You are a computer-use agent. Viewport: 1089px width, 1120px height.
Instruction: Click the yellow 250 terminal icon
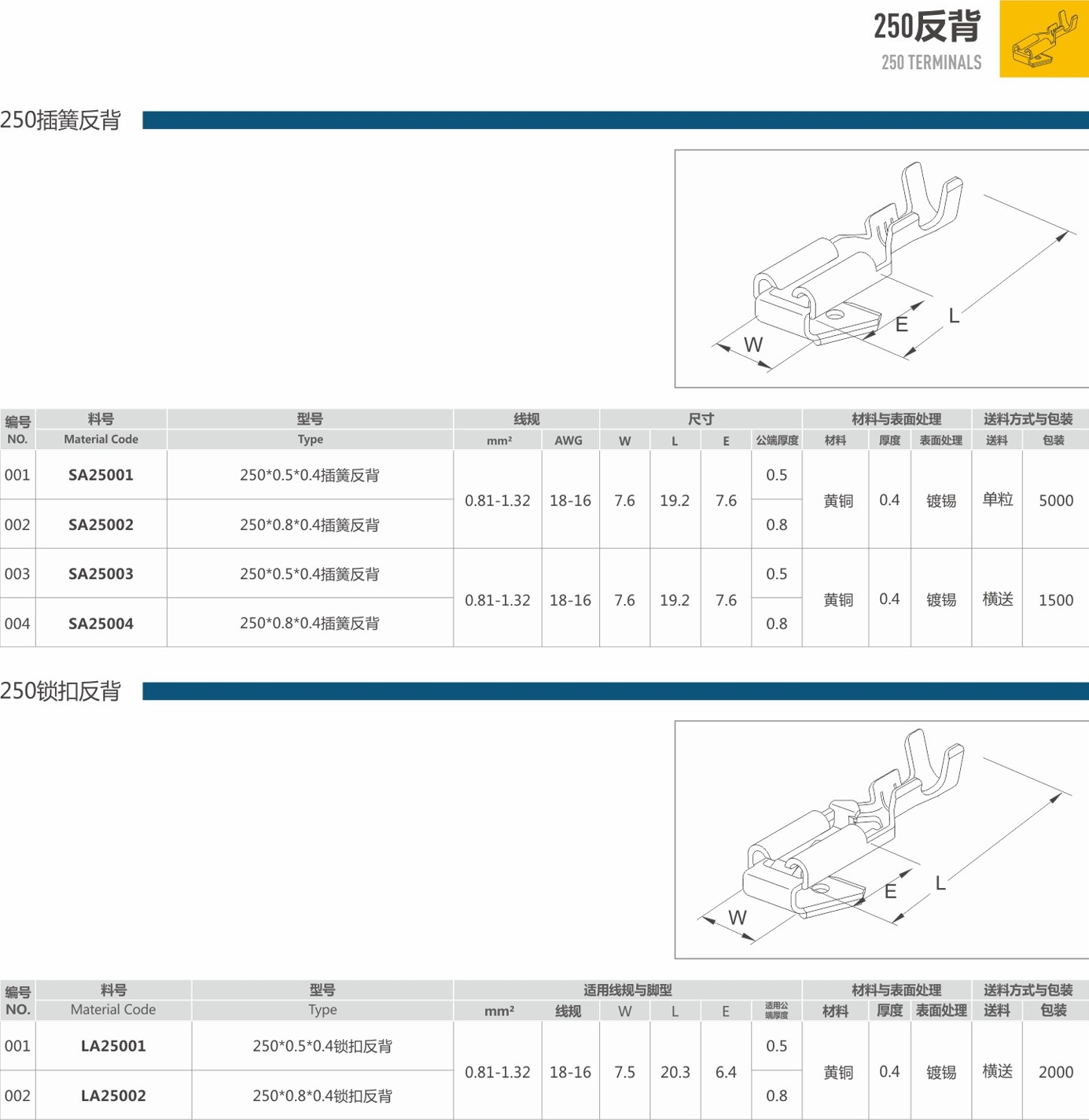[x=1043, y=39]
